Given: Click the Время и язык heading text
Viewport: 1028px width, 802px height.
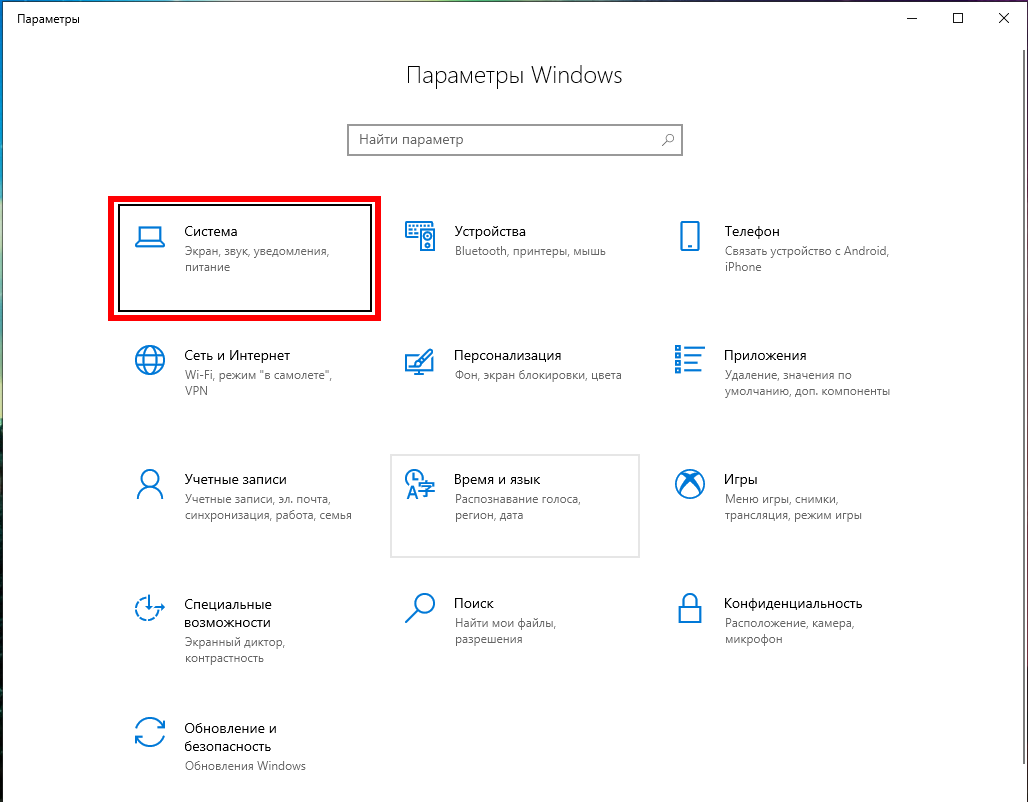Looking at the screenshot, I should pyautogui.click(x=497, y=479).
